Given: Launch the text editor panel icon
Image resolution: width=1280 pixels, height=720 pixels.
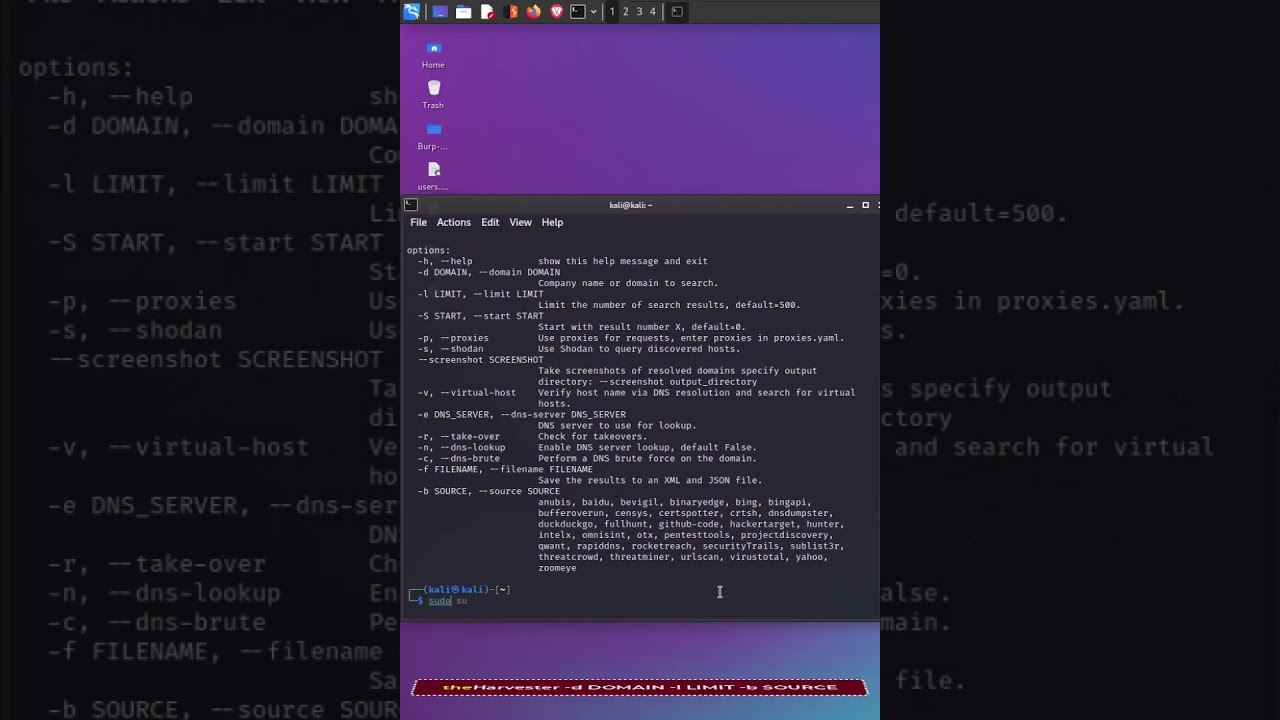Looking at the screenshot, I should point(487,11).
